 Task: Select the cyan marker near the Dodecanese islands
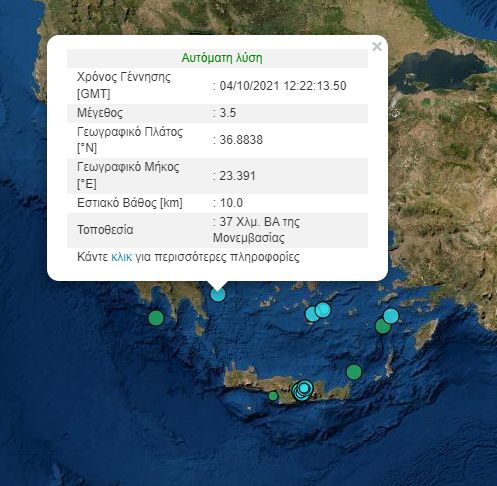[x=391, y=316]
